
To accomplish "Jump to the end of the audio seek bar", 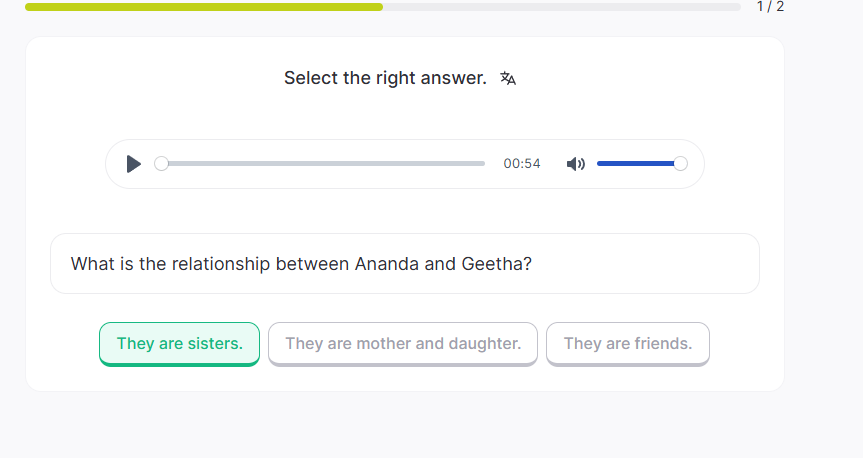I will pos(483,164).
